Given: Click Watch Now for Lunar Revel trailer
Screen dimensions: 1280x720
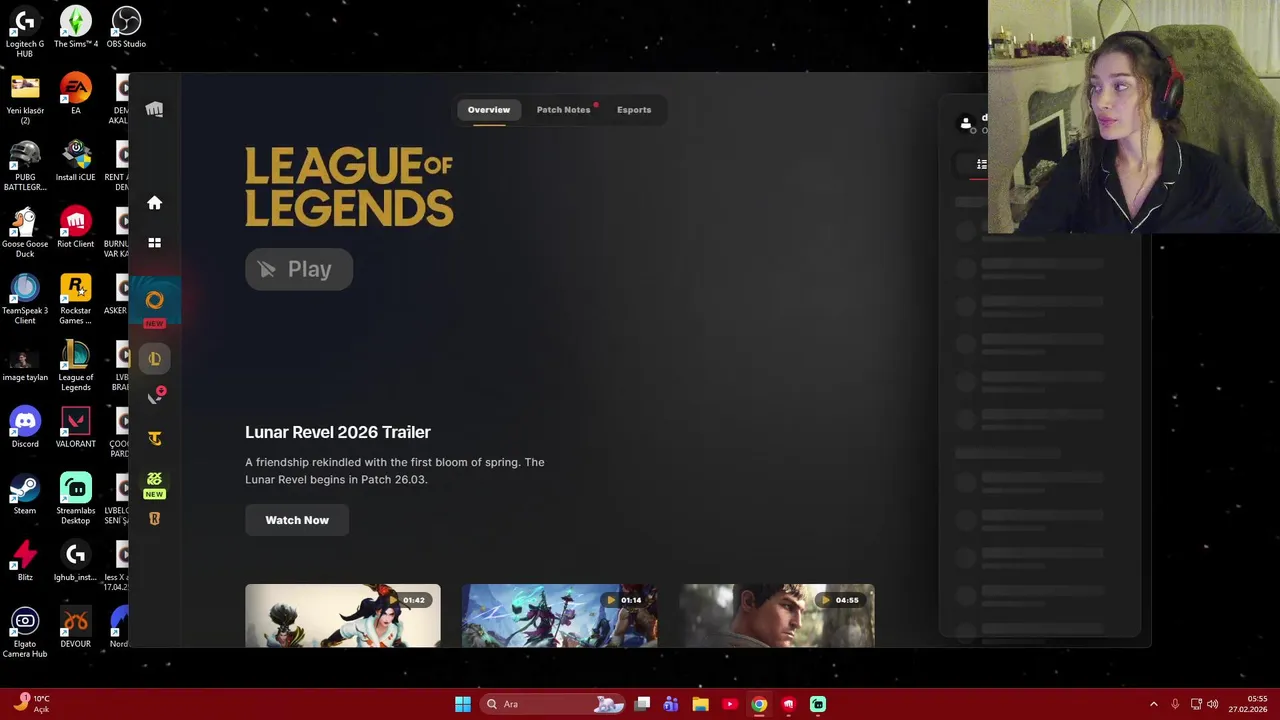Looking at the screenshot, I should point(297,520).
